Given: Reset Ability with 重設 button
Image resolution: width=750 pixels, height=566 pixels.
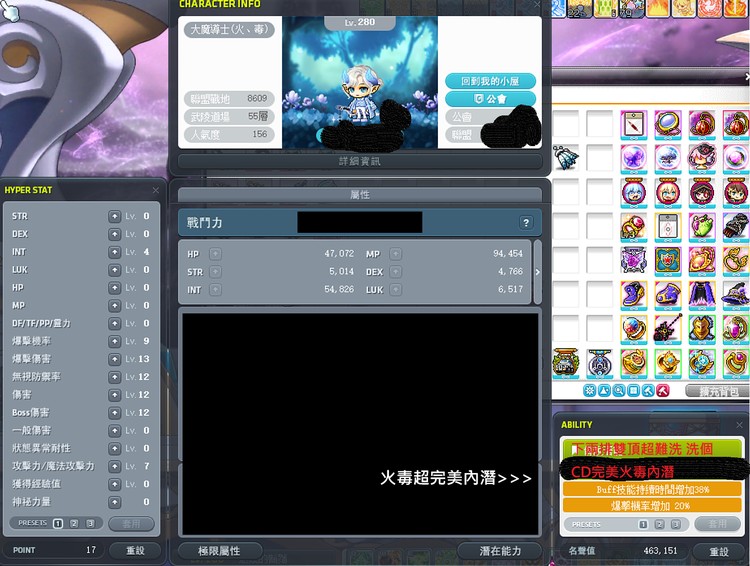Looking at the screenshot, I should (x=718, y=551).
